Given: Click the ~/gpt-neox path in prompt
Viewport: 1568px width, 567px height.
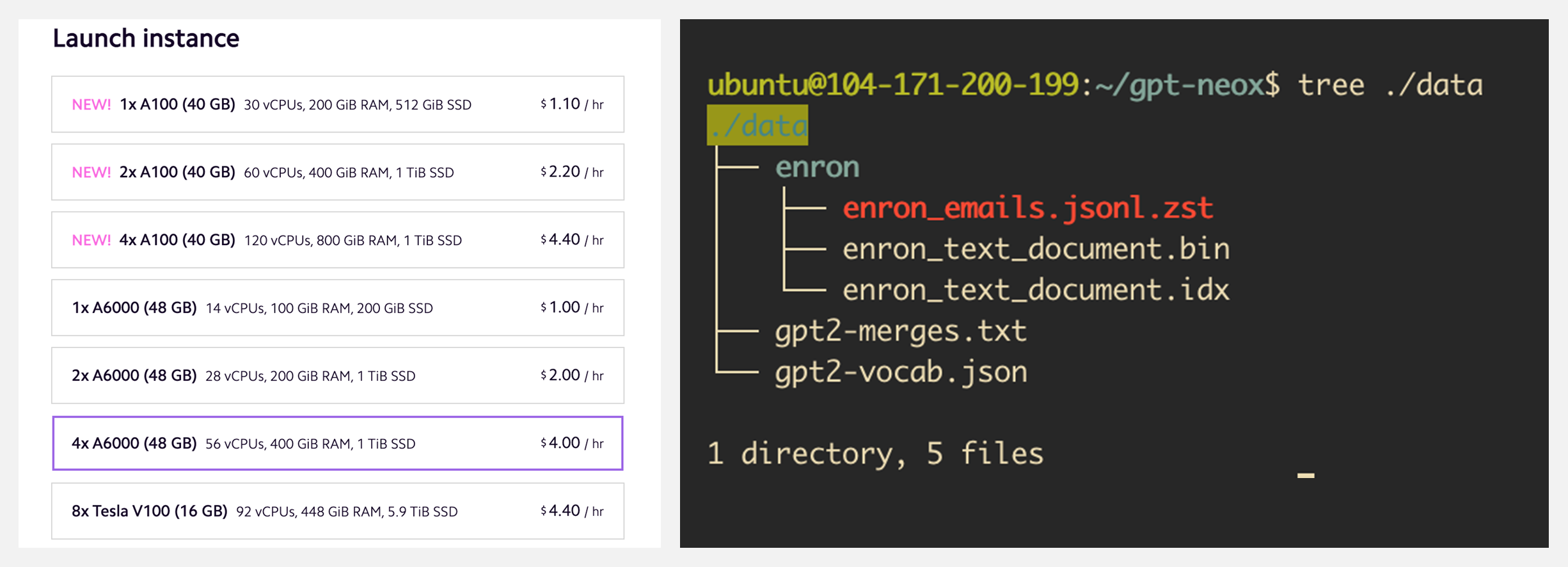Looking at the screenshot, I should pos(1180,85).
